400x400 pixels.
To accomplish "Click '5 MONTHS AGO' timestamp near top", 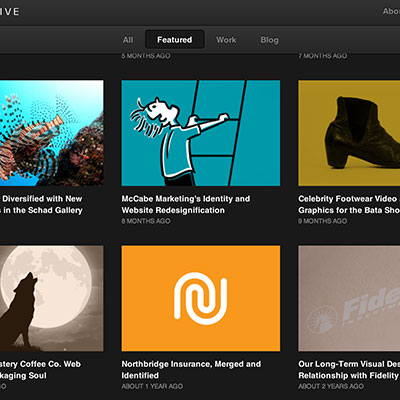I will pos(146,56).
